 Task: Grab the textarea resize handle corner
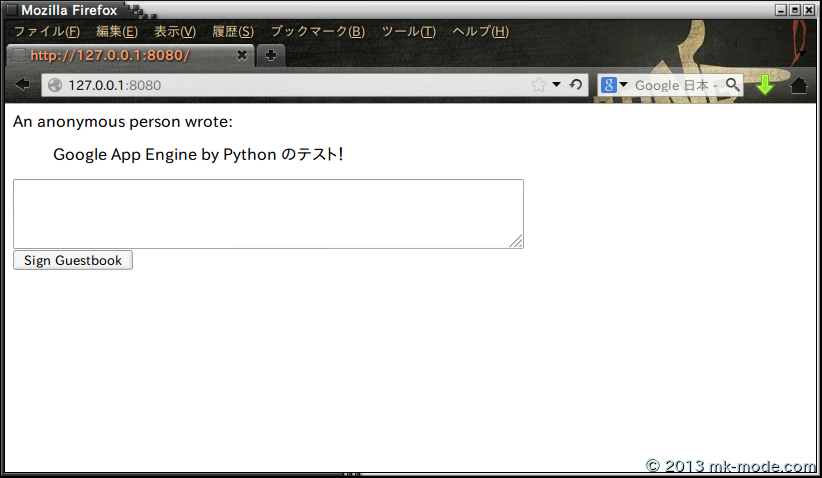point(517,242)
